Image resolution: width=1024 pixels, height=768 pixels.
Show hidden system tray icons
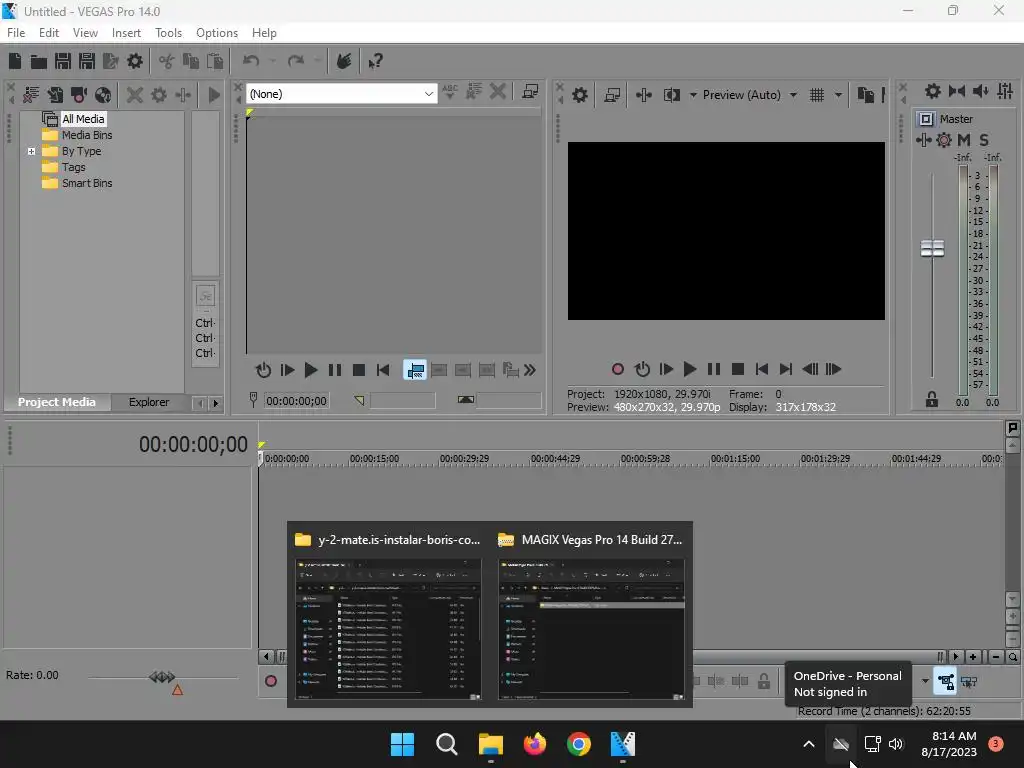808,744
